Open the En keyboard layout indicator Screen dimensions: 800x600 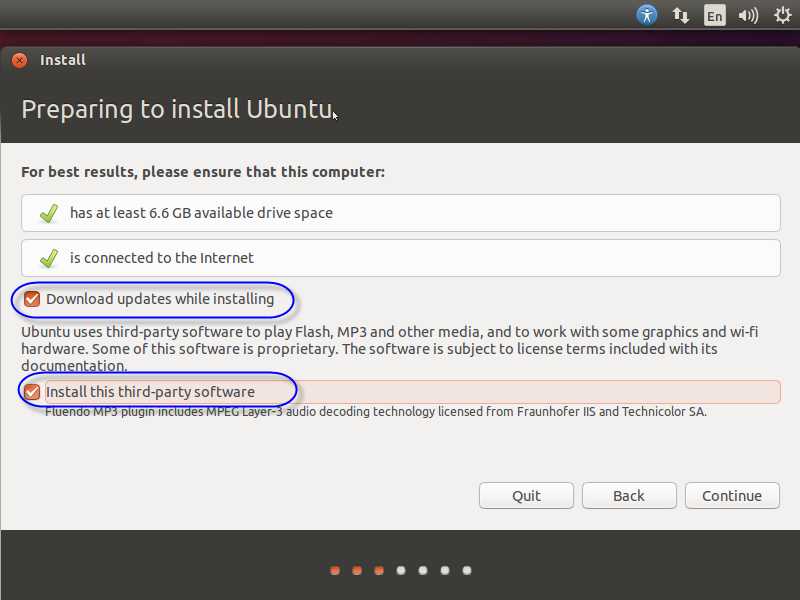(714, 15)
